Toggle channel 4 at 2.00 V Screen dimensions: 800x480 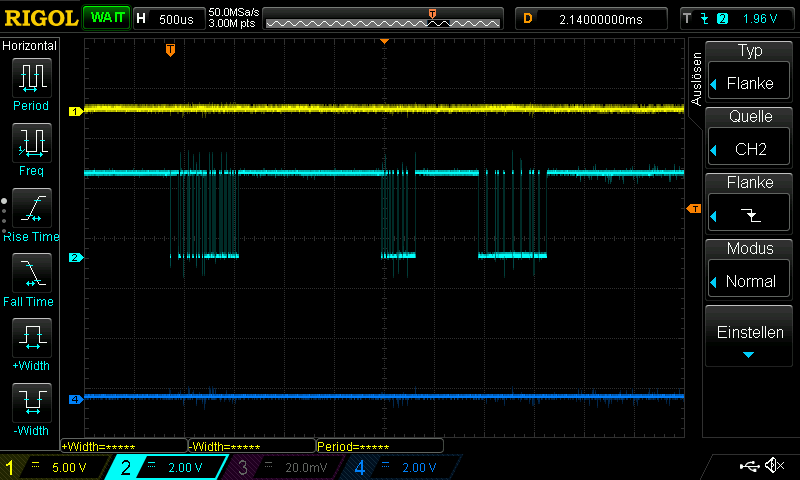401,467
